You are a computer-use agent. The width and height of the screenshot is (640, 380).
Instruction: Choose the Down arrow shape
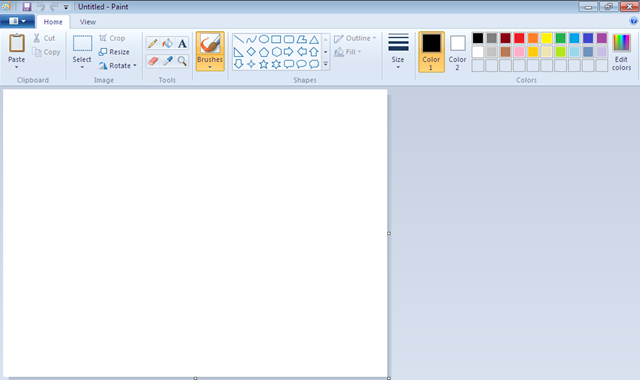point(239,64)
